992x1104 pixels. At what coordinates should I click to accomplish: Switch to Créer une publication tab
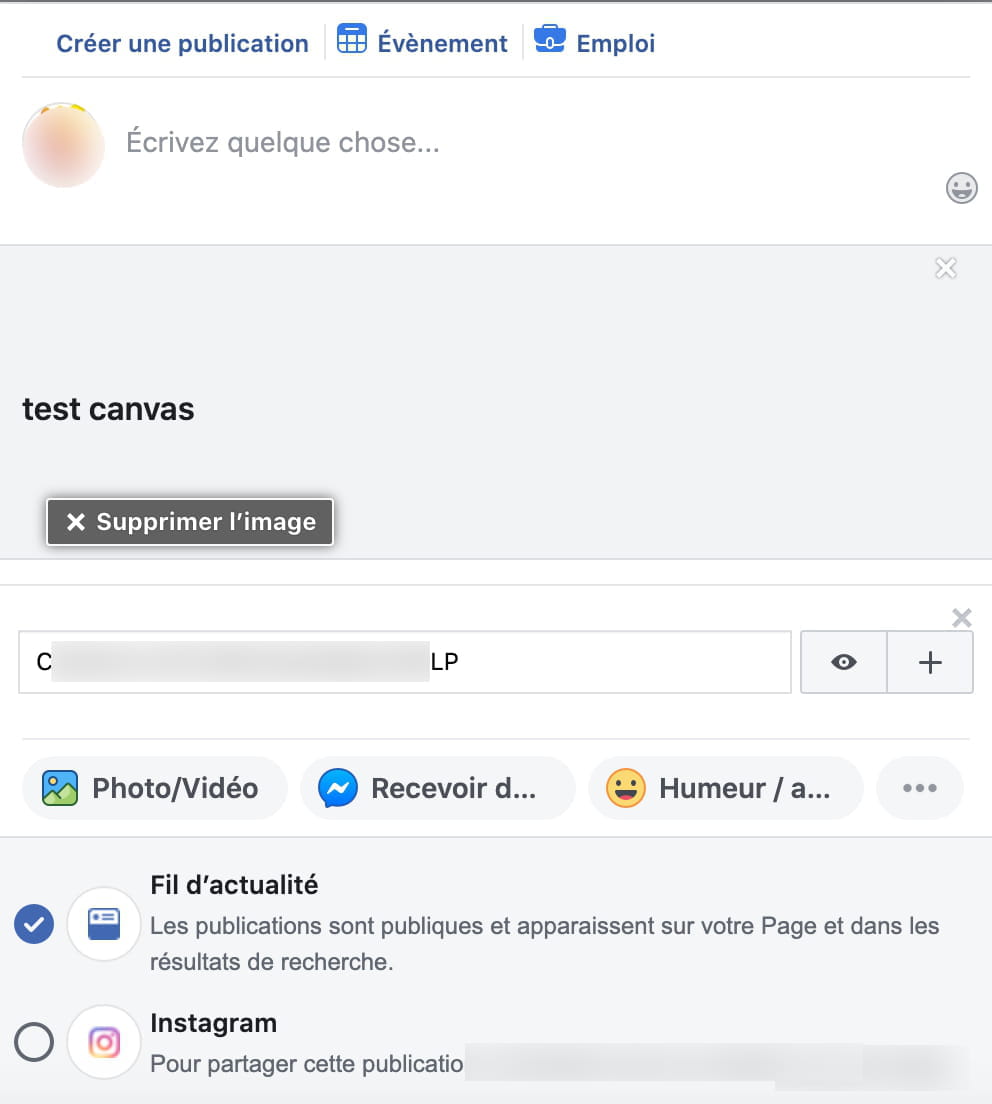[182, 43]
